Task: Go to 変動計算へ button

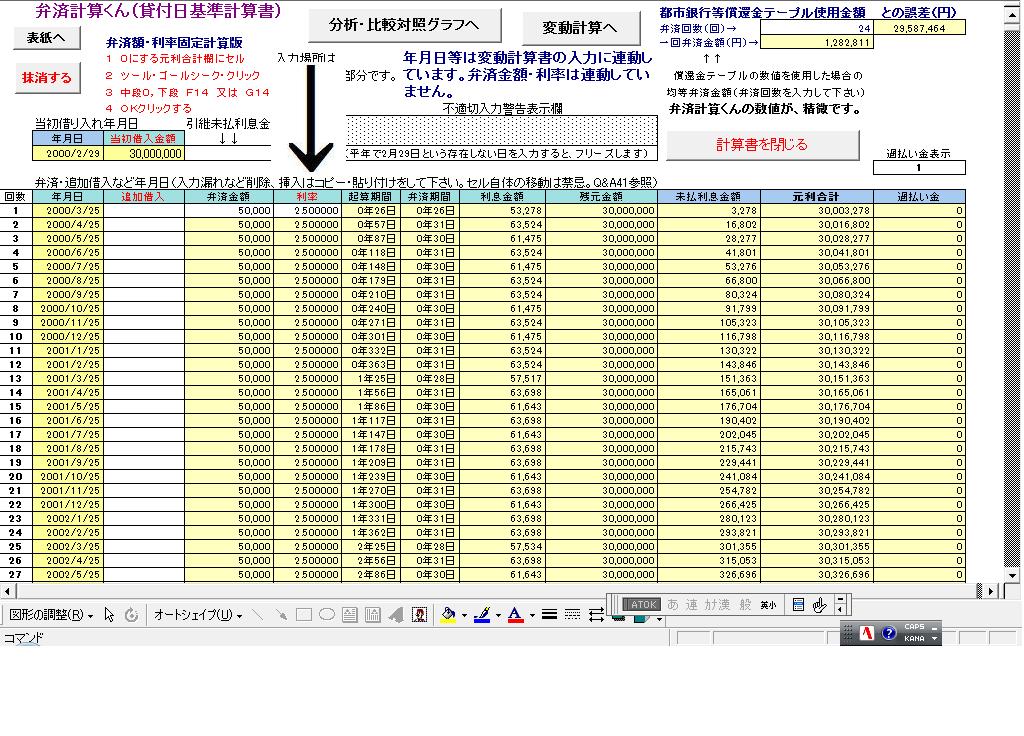Action: (581, 27)
